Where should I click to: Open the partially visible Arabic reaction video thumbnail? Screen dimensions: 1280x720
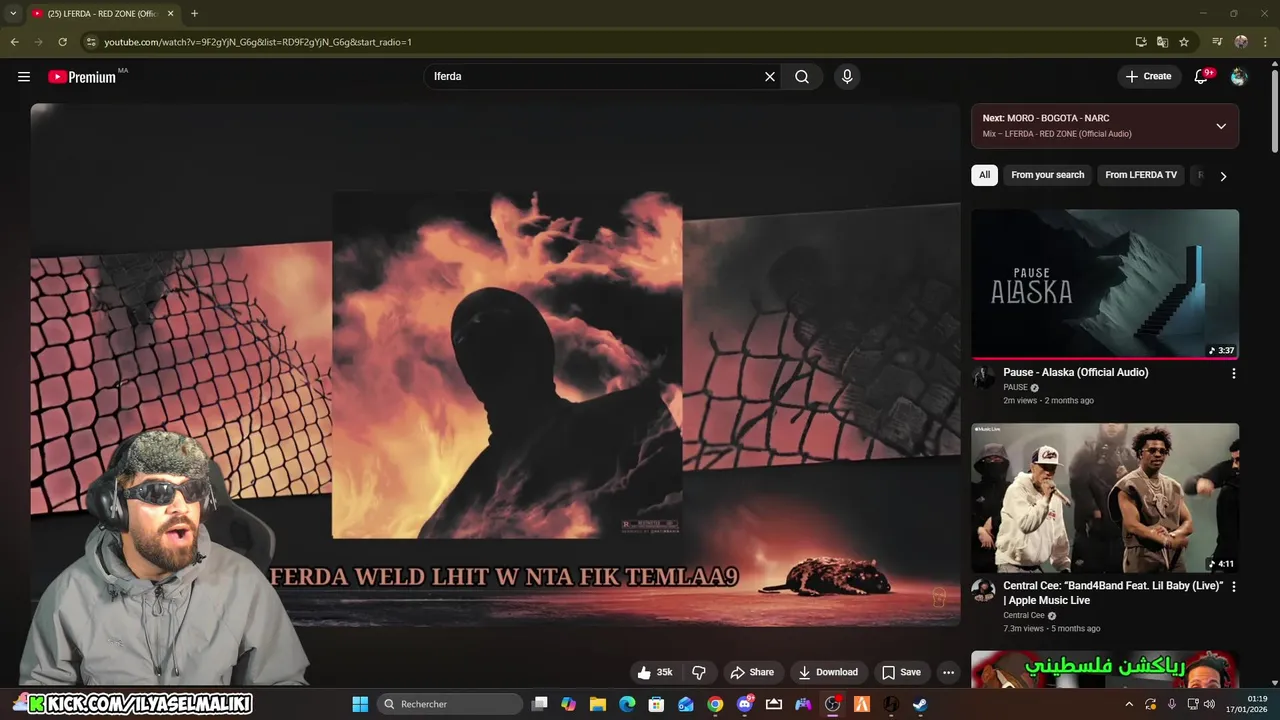(1105, 669)
